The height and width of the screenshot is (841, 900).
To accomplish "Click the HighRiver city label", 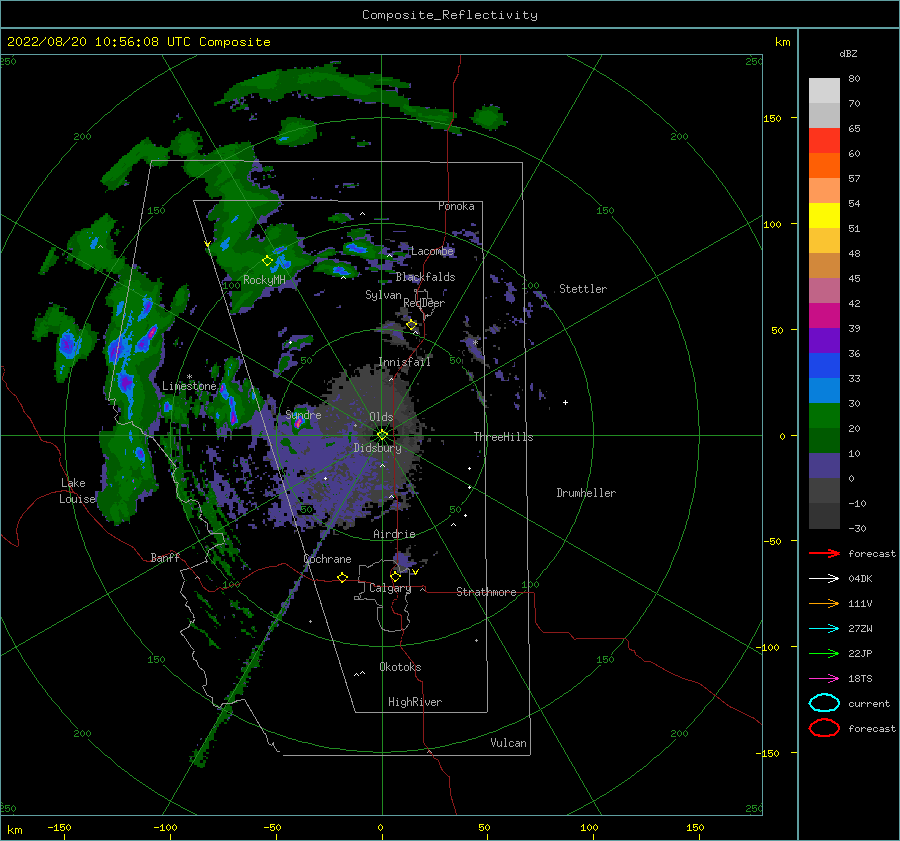I will tap(415, 702).
